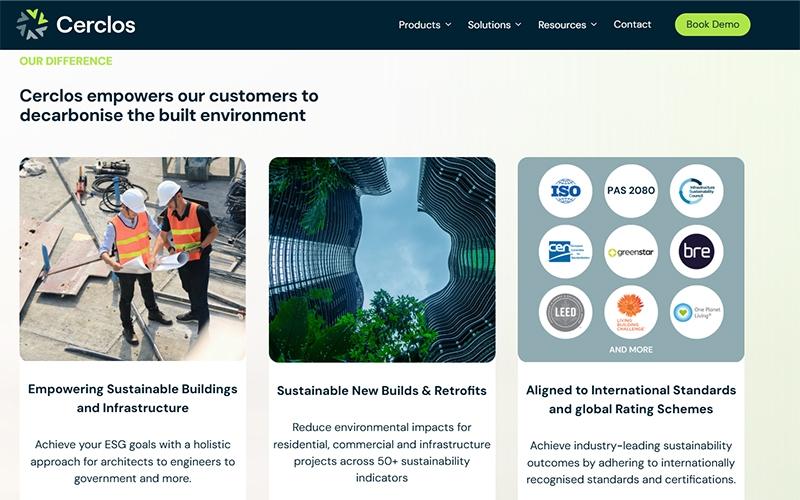The image size is (800, 500).
Task: Click the One Planet Living logo
Action: click(696, 312)
